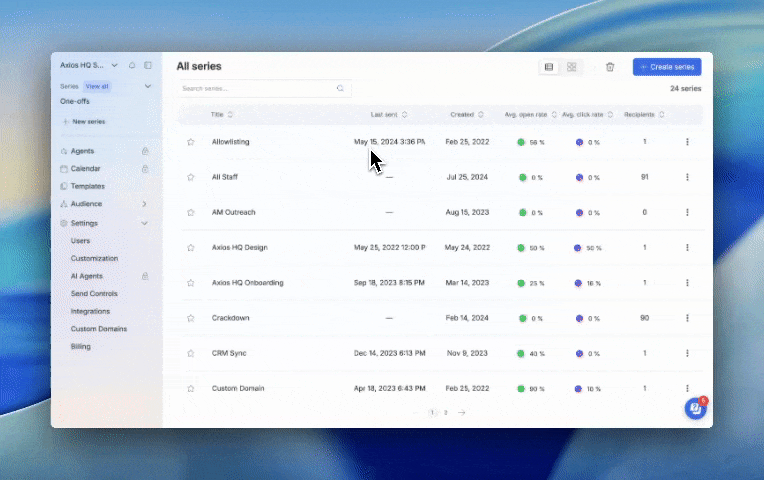Switch to grid view layout

point(572,67)
